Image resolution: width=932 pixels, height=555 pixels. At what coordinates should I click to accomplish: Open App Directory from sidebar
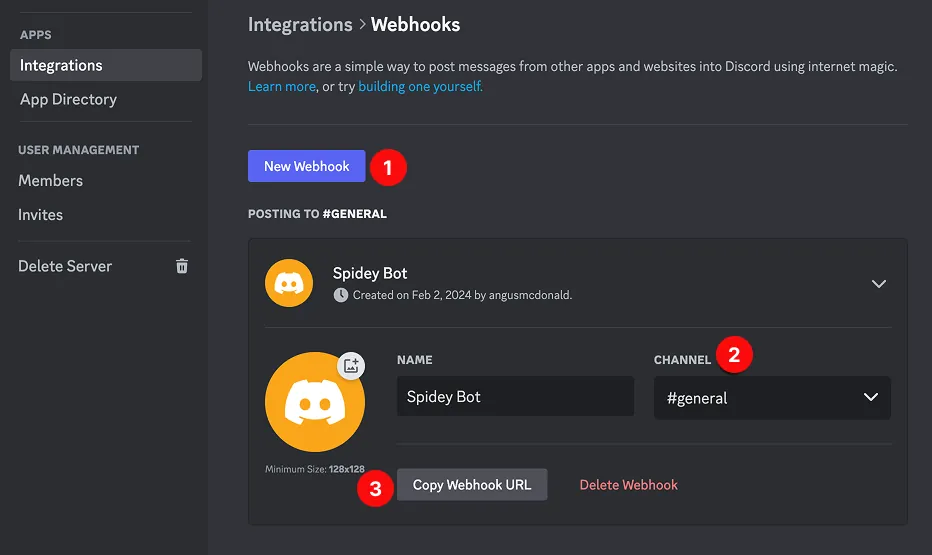[68, 99]
